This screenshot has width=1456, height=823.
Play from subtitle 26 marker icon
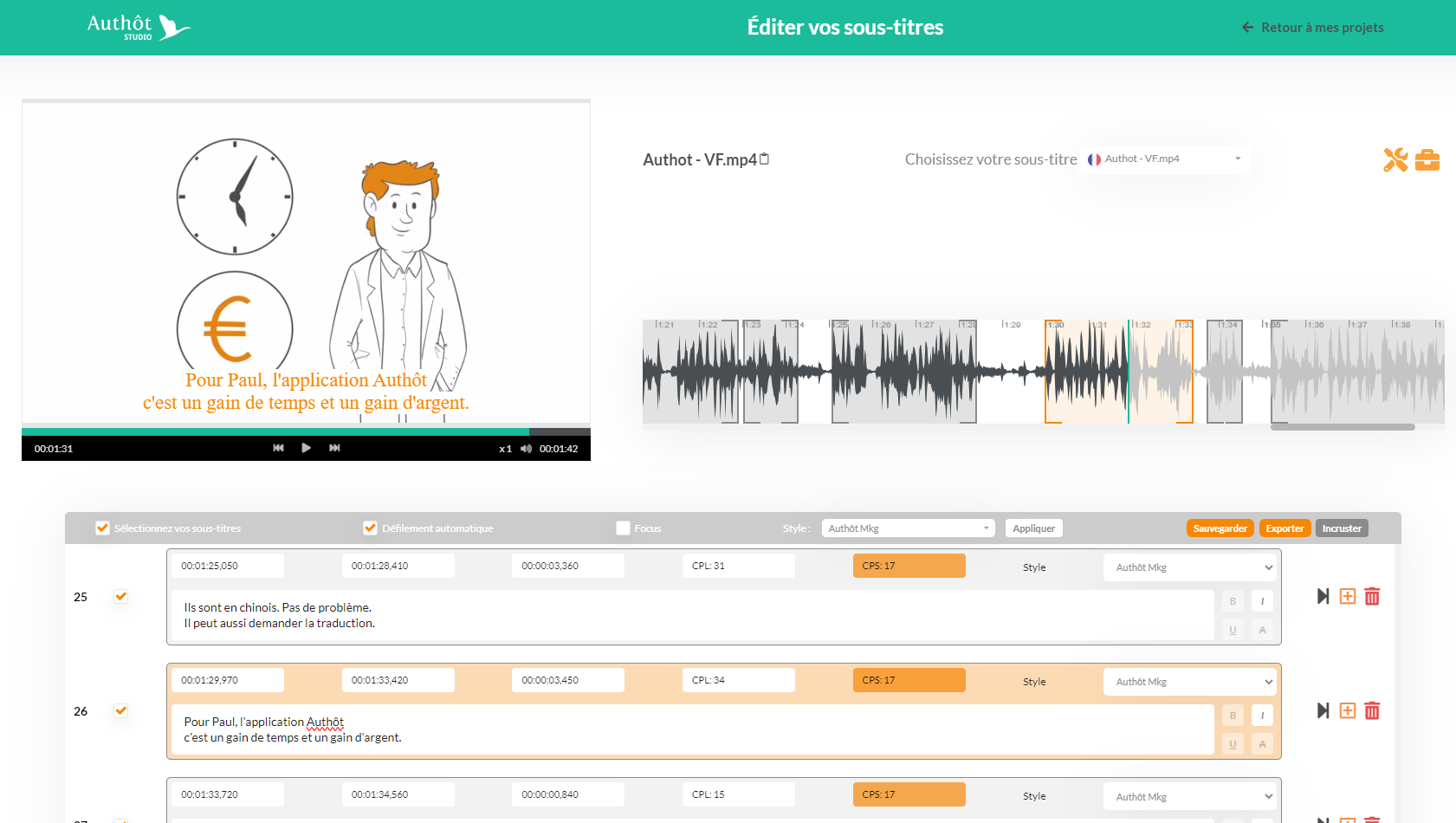coord(1323,710)
